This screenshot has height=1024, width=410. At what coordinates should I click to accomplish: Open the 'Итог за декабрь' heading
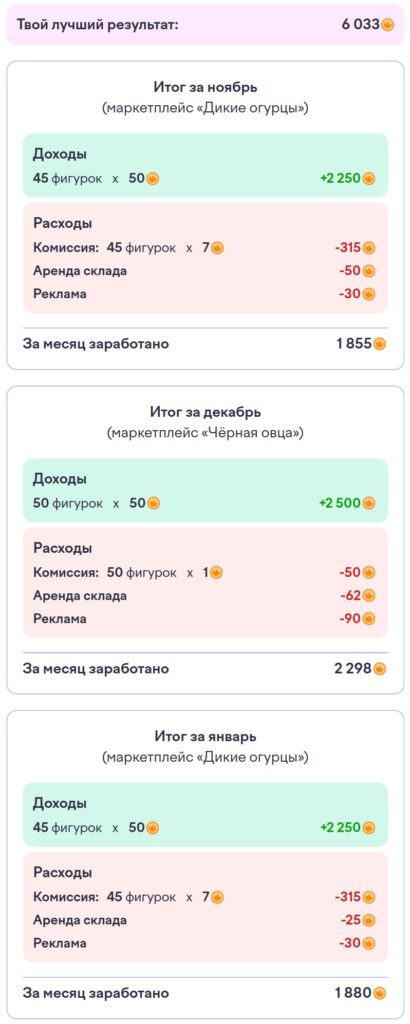[x=205, y=412]
